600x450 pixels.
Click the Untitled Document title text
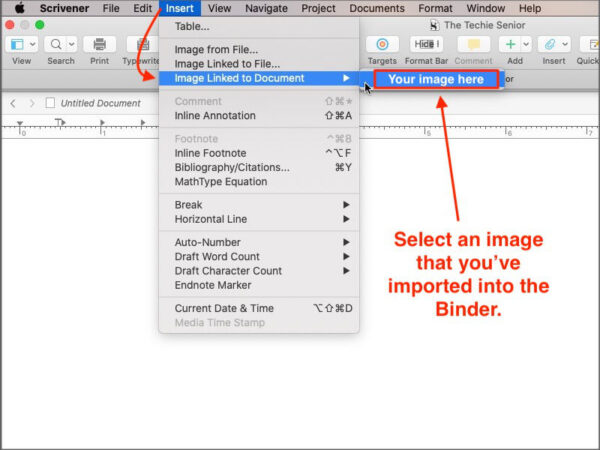pyautogui.click(x=101, y=103)
